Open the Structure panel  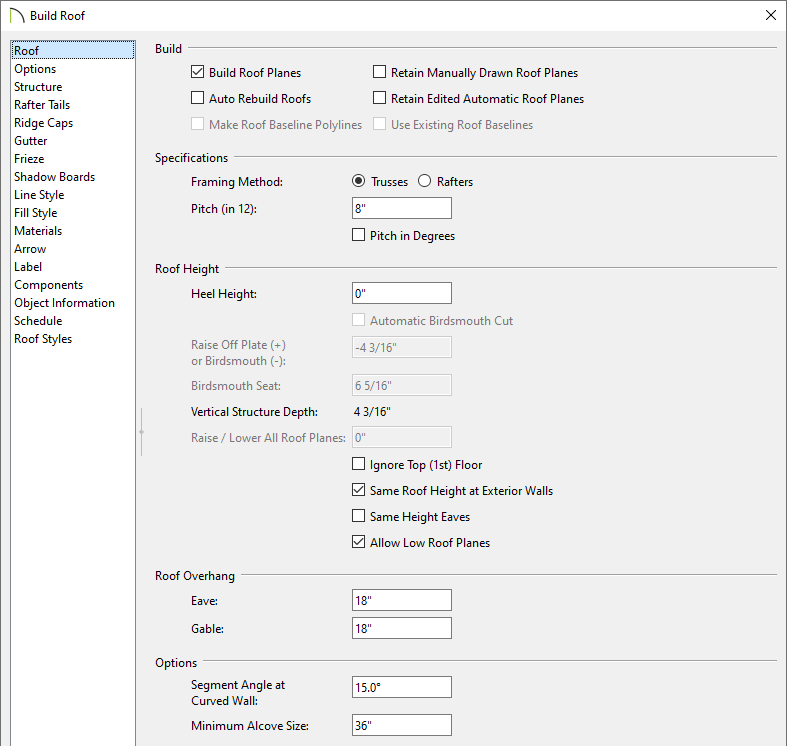[38, 87]
